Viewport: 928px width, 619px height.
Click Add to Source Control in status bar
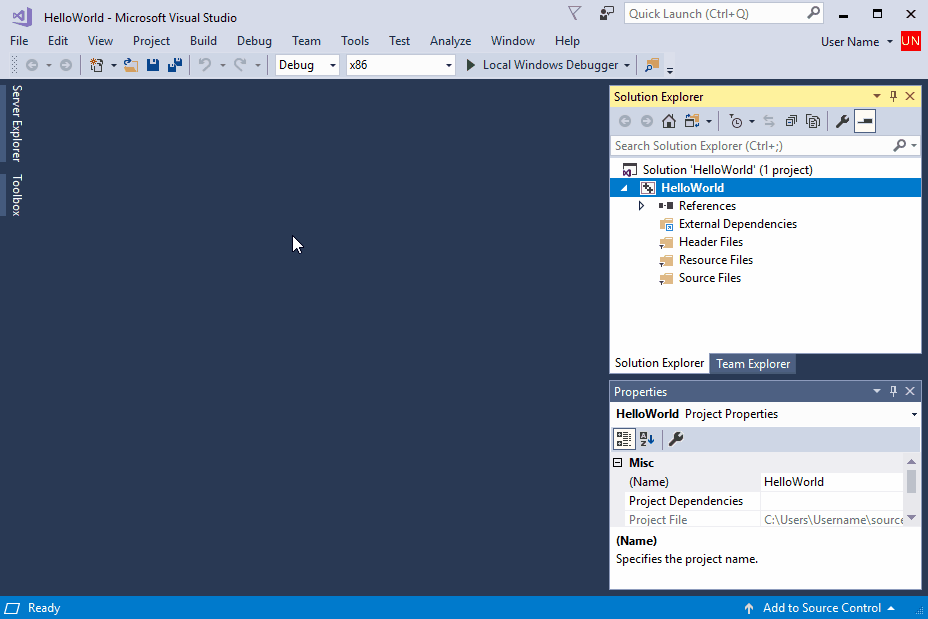point(822,607)
